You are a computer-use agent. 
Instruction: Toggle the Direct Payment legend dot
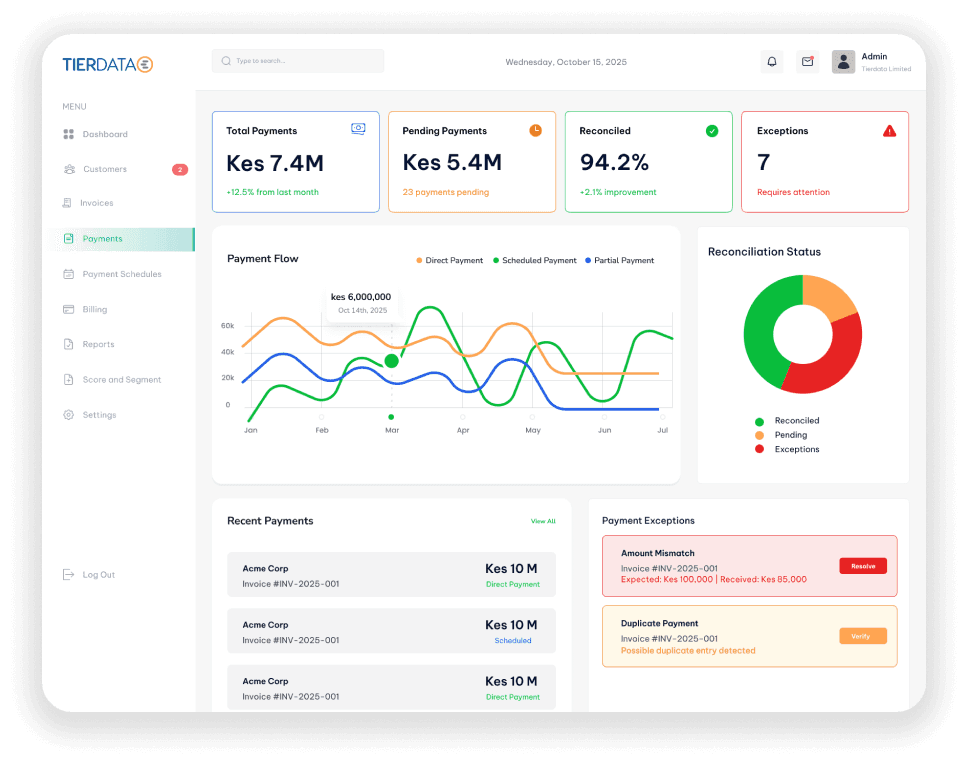418,260
